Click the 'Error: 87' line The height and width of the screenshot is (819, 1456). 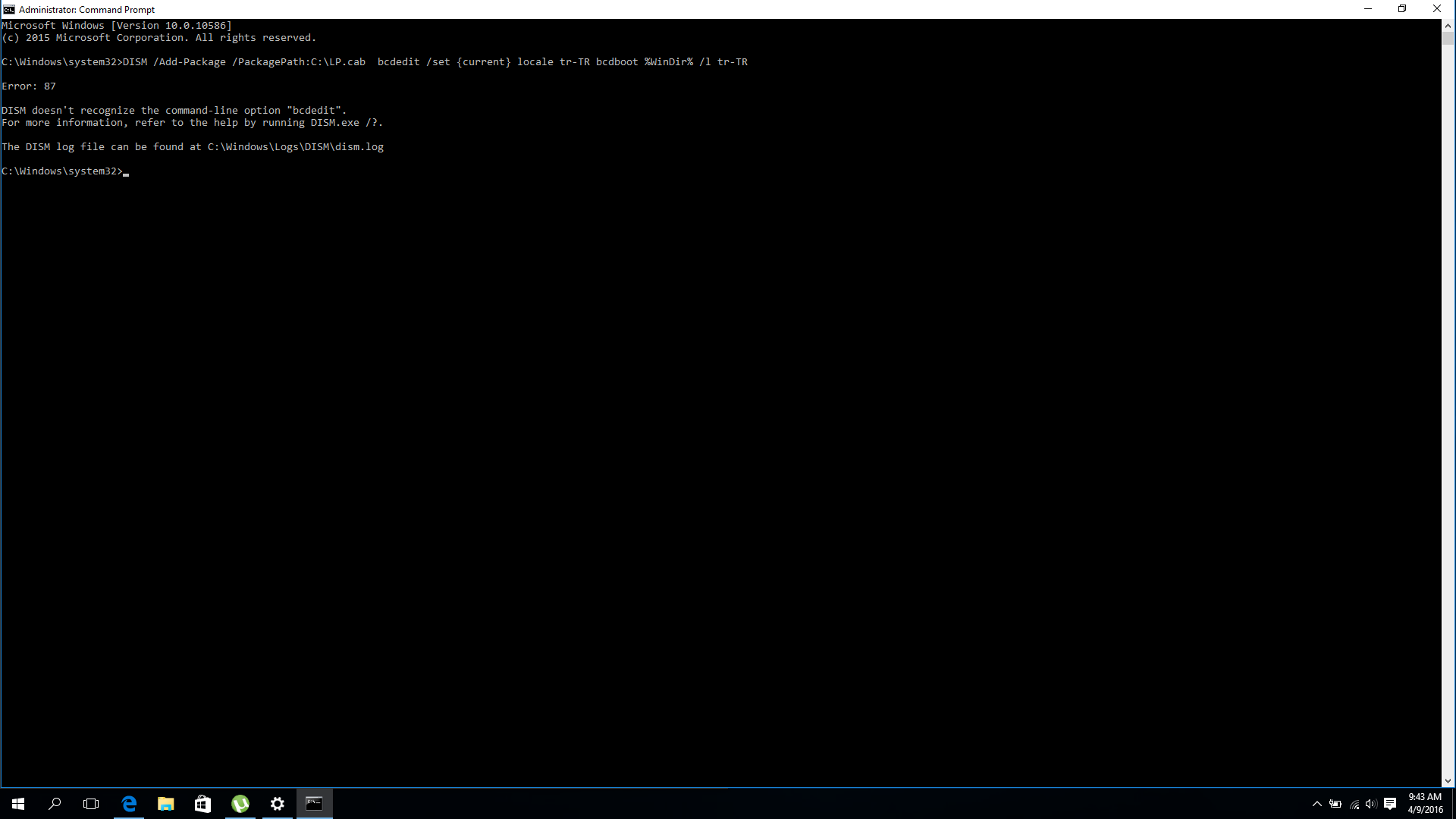(x=29, y=86)
